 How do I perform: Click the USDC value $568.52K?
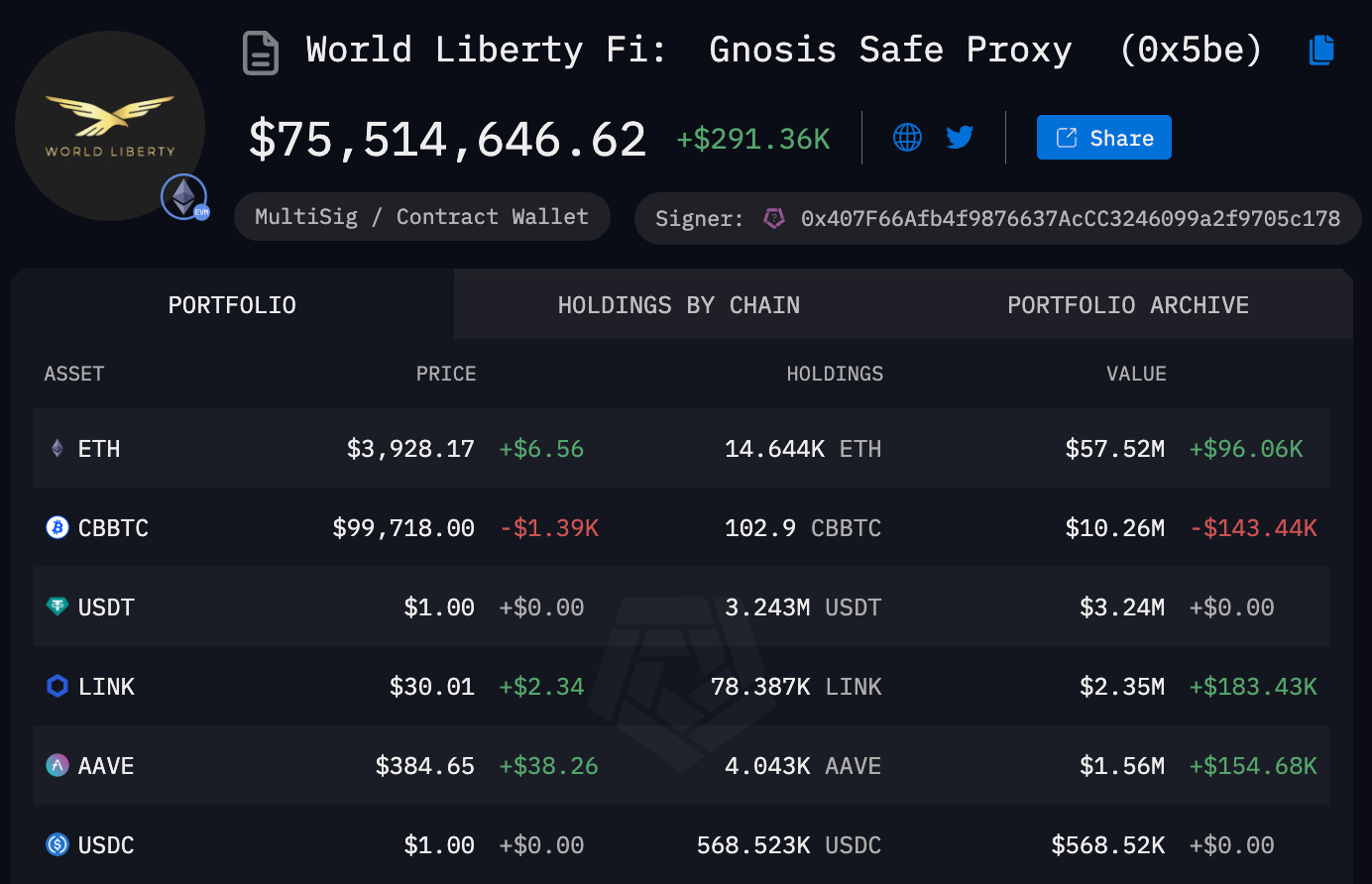click(1108, 845)
